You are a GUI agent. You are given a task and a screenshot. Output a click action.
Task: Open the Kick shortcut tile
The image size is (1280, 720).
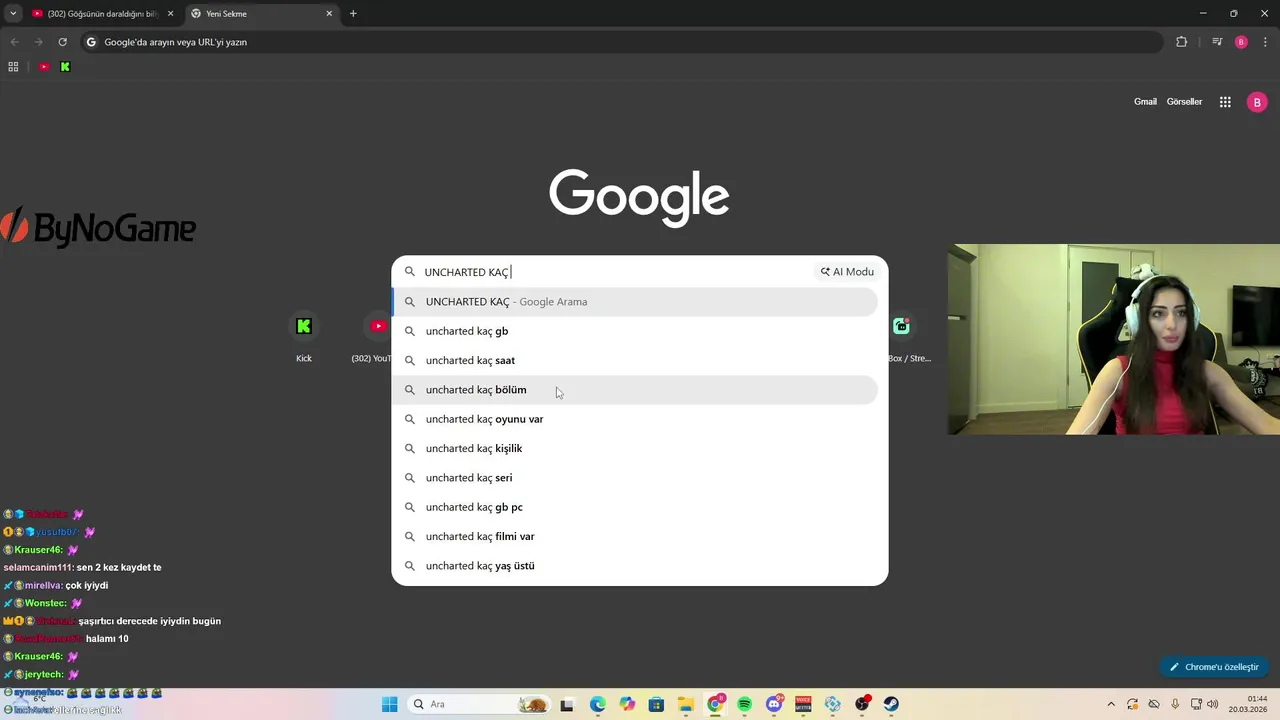pyautogui.click(x=304, y=338)
